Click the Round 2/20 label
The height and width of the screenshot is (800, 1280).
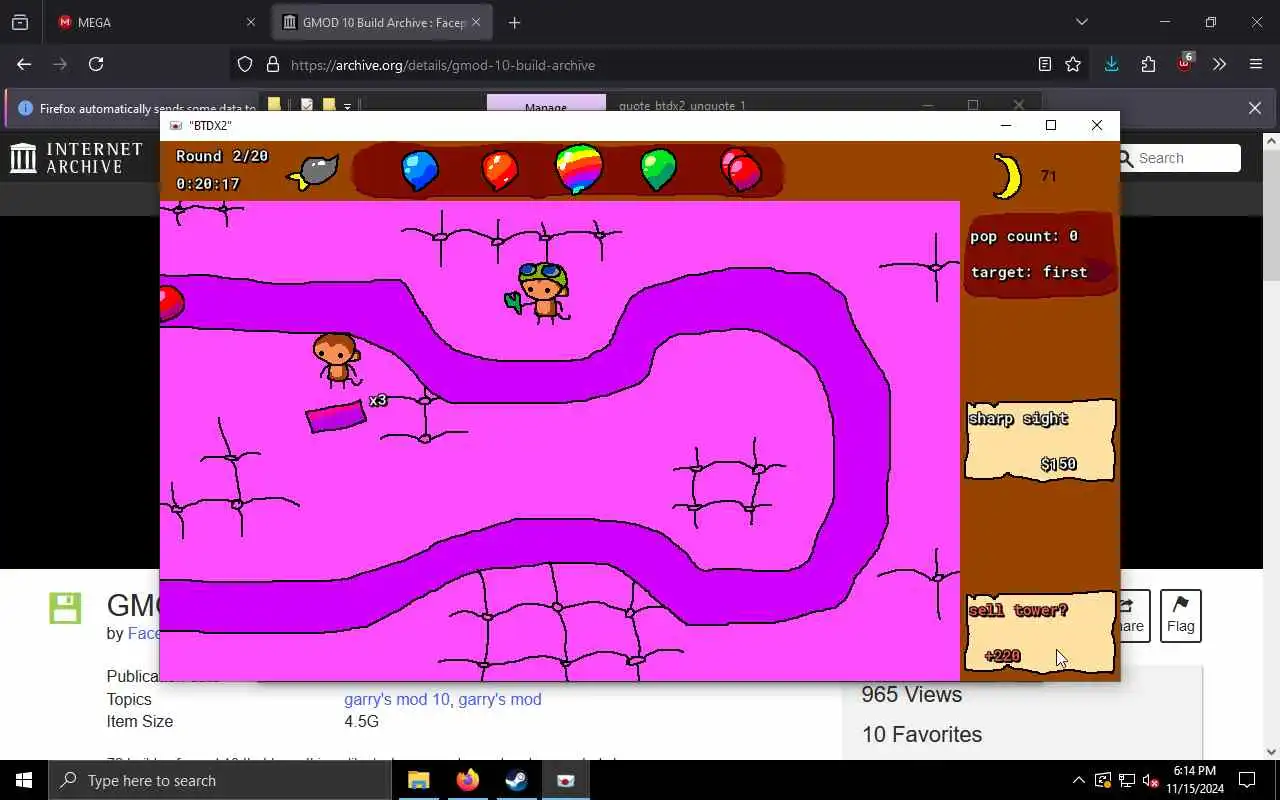[x=222, y=156]
